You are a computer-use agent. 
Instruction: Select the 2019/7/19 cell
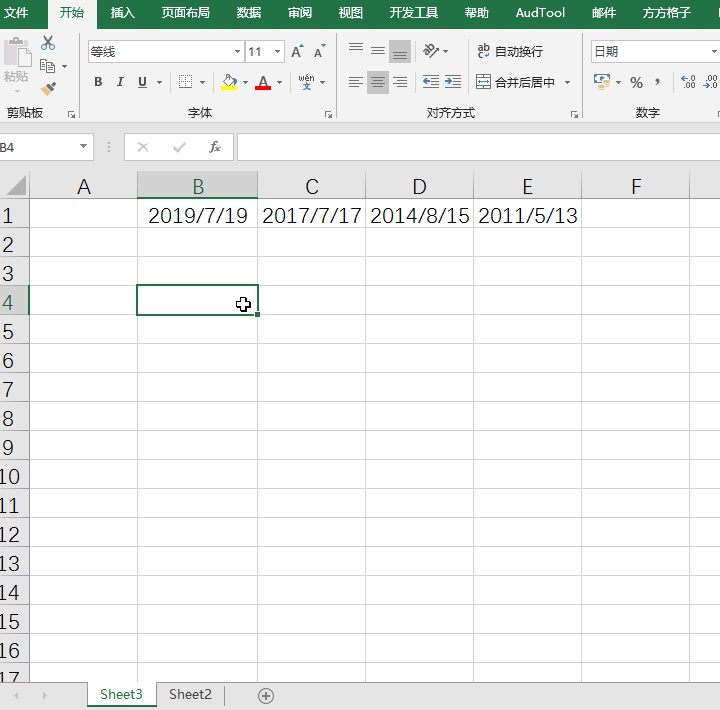[197, 215]
